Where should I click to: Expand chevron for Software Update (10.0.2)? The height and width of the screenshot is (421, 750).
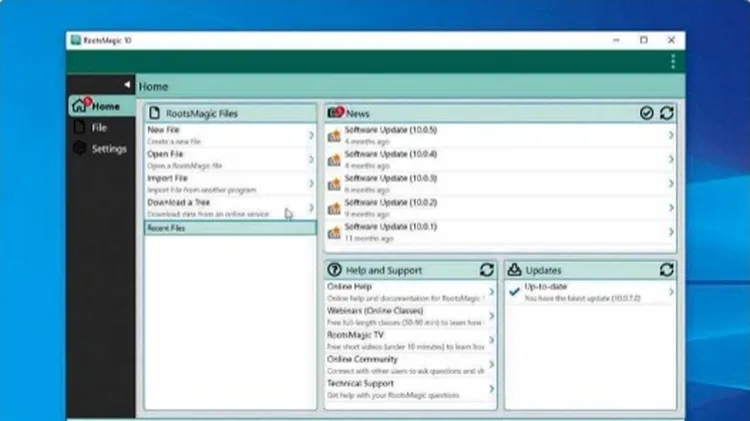coord(671,208)
